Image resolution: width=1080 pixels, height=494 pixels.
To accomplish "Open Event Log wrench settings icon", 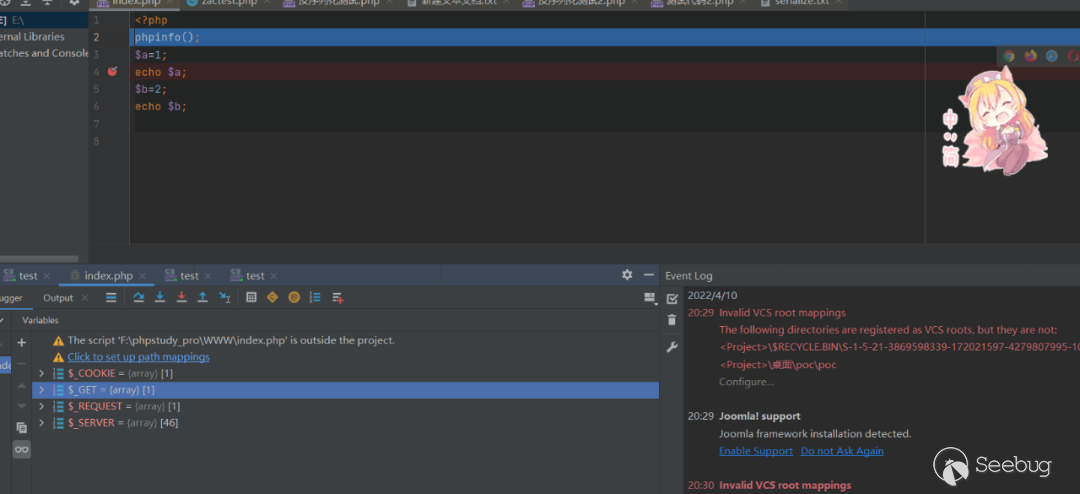I will [672, 347].
